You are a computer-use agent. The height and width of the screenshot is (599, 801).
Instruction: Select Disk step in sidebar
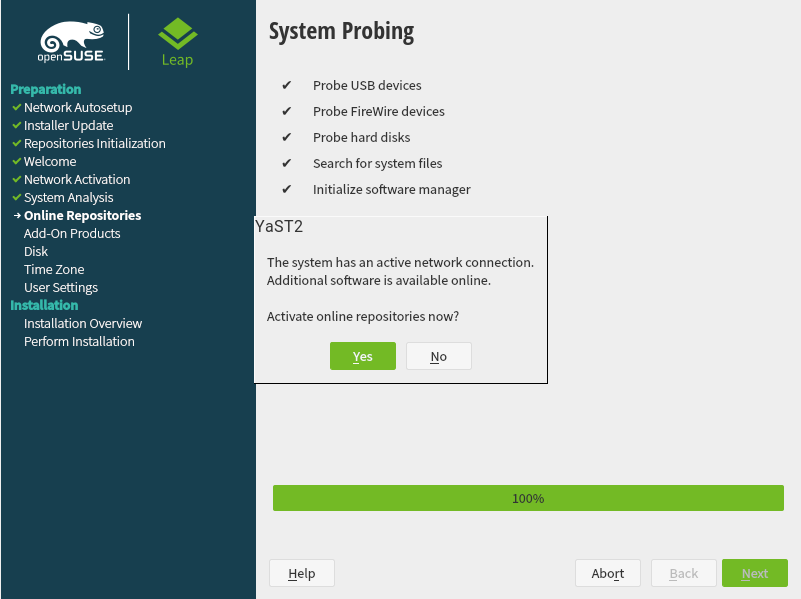point(36,251)
